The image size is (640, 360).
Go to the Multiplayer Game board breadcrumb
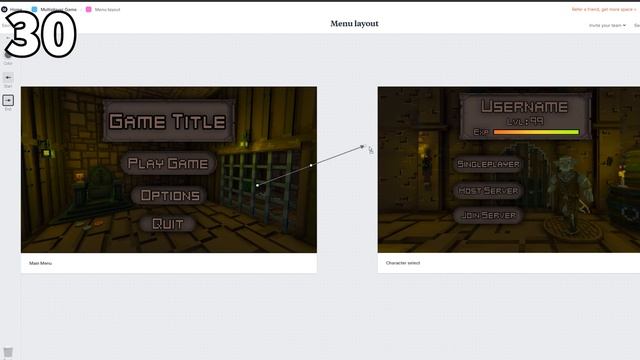point(58,9)
